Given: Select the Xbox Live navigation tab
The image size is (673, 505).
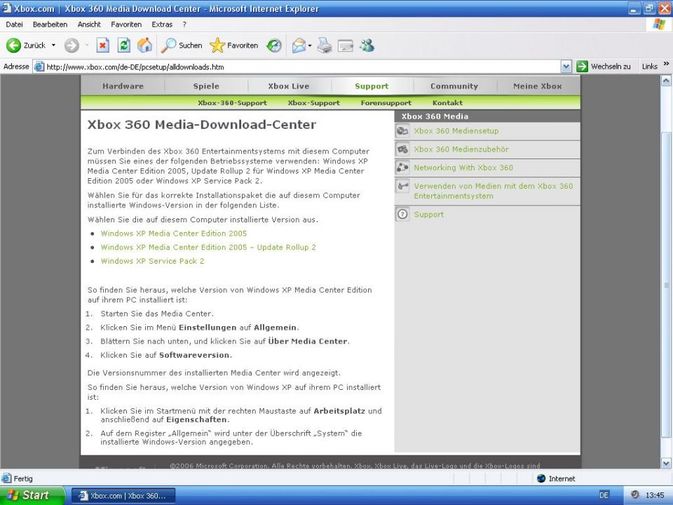Looking at the screenshot, I should click(x=289, y=86).
